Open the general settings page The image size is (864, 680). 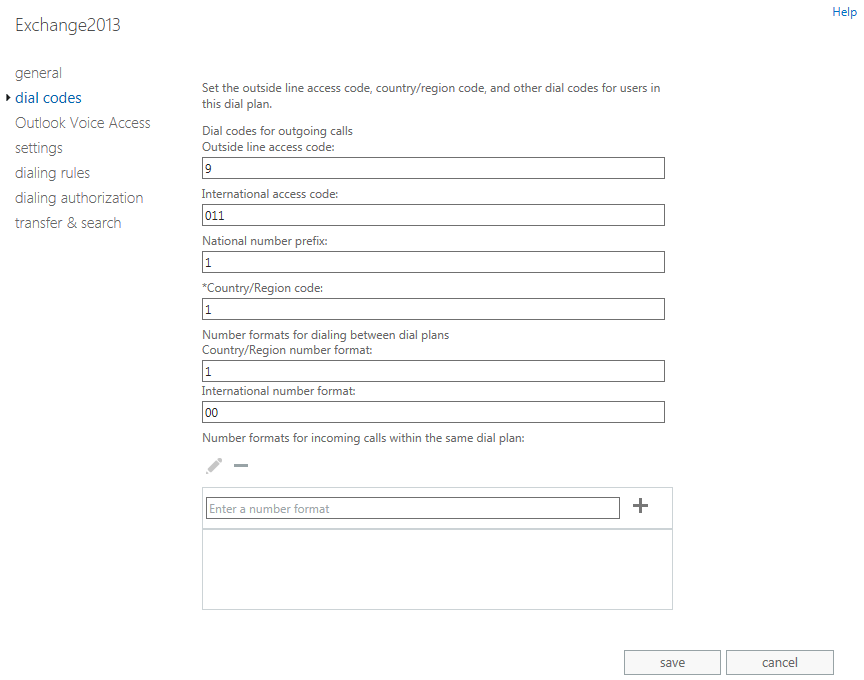click(x=39, y=73)
